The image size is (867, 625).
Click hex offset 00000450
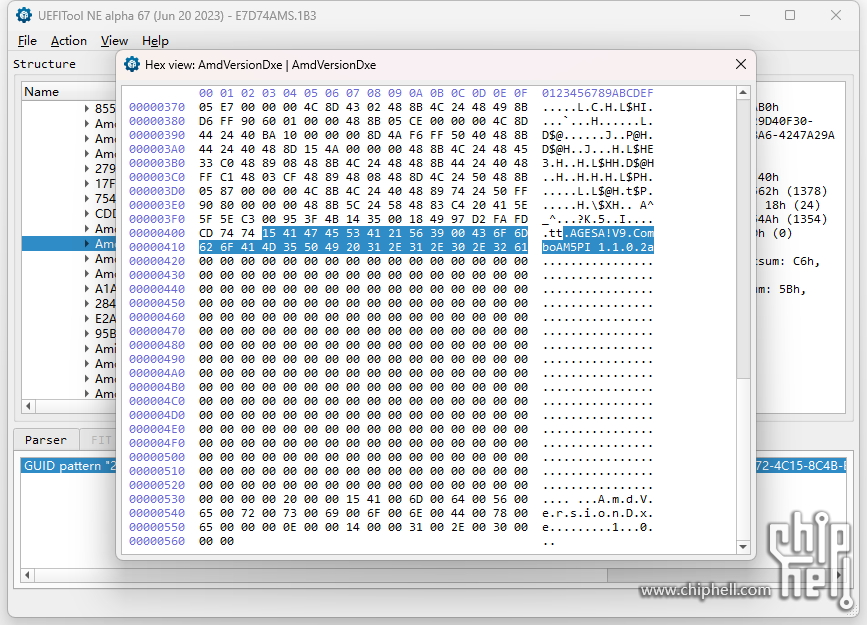pos(157,303)
